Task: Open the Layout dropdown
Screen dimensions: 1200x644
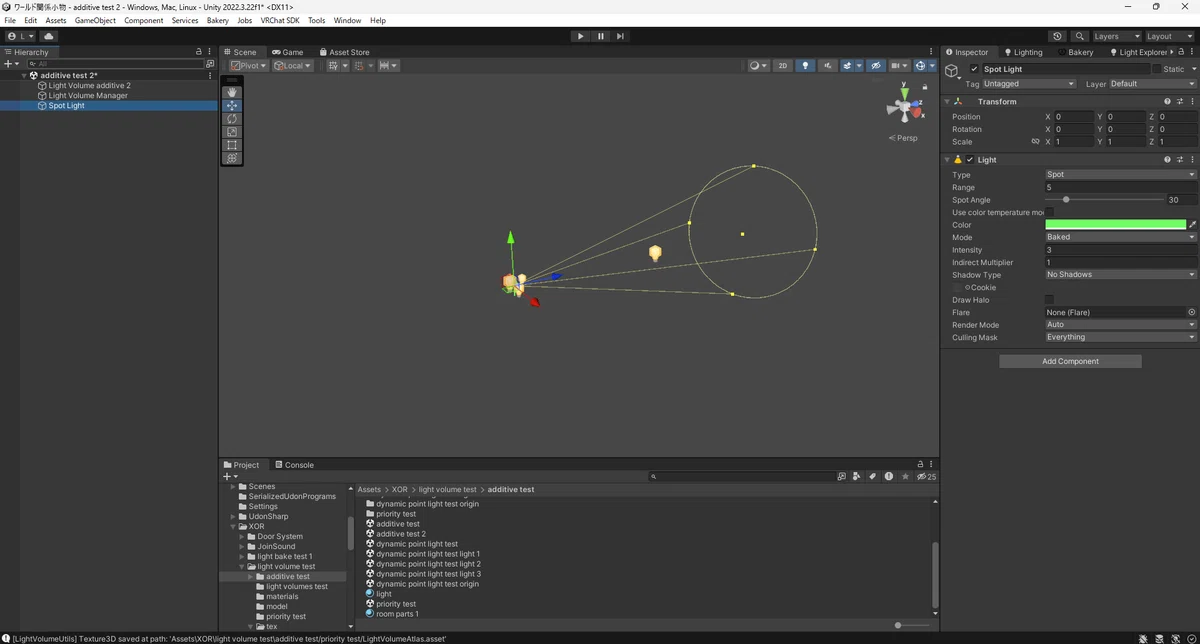Action: pyautogui.click(x=1169, y=36)
